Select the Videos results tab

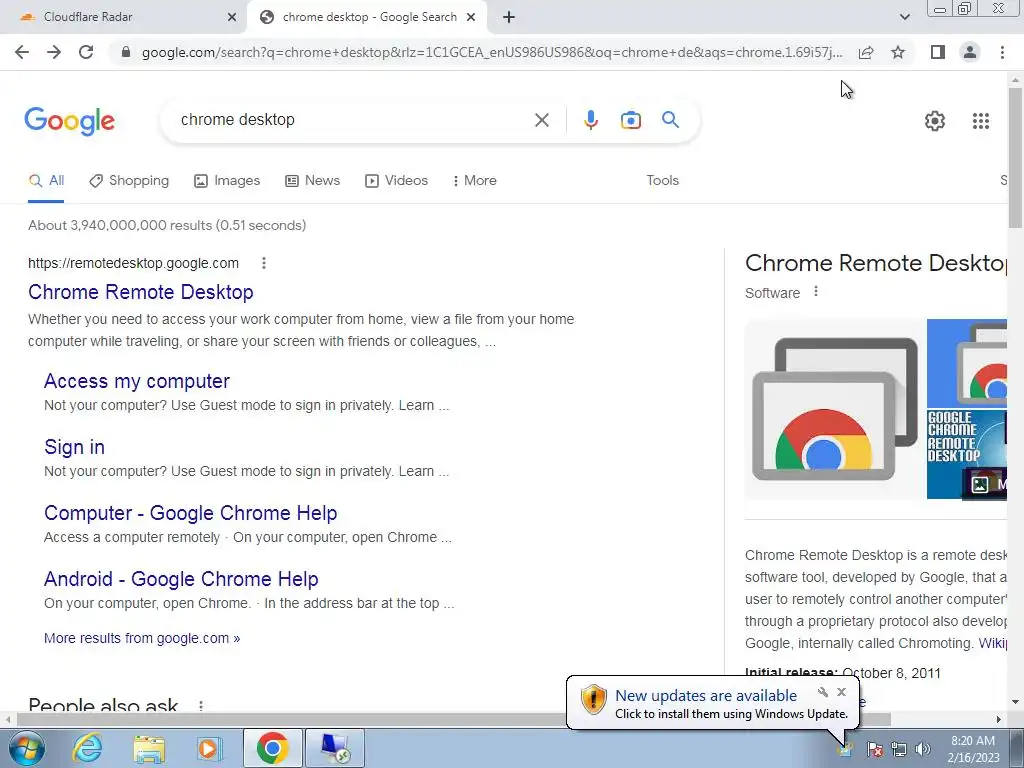[396, 181]
